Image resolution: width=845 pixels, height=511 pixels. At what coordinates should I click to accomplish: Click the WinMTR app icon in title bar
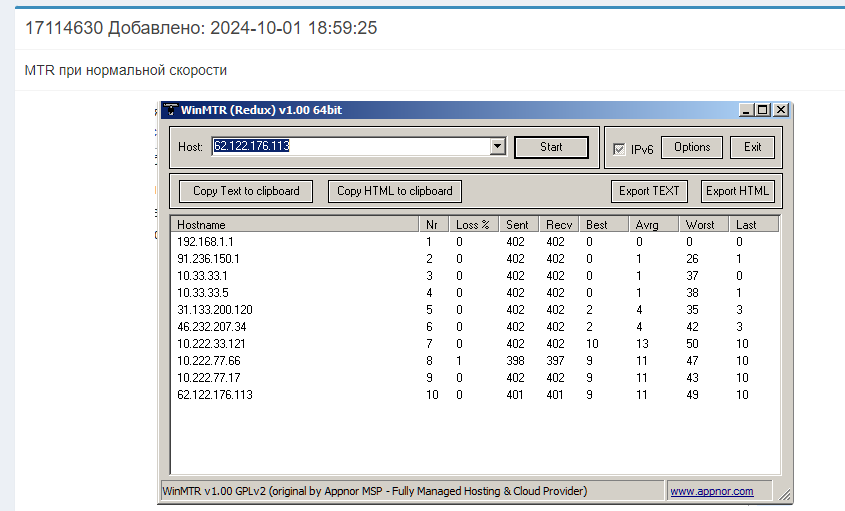(x=171, y=110)
